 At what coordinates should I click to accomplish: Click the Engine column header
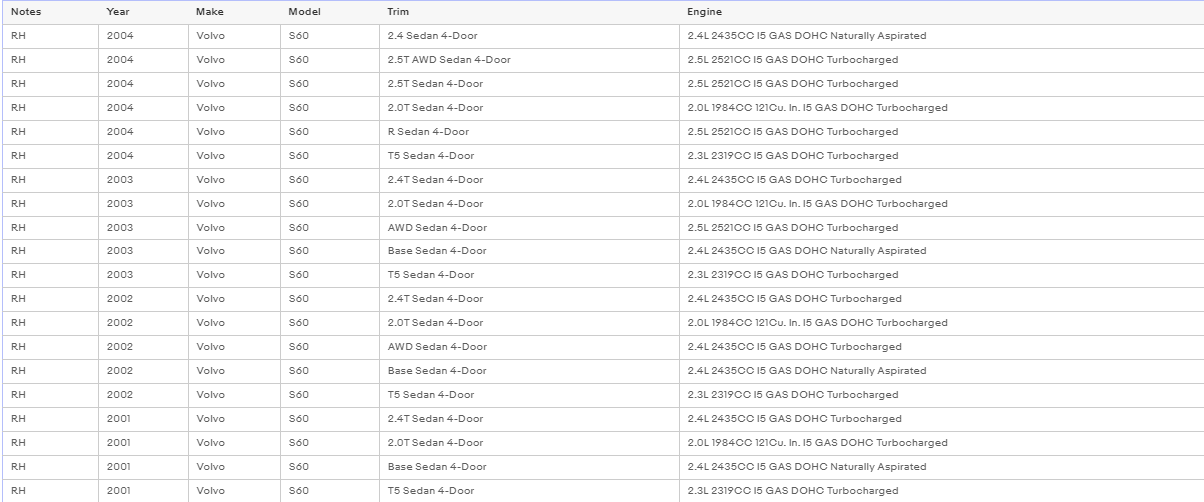click(x=942, y=12)
